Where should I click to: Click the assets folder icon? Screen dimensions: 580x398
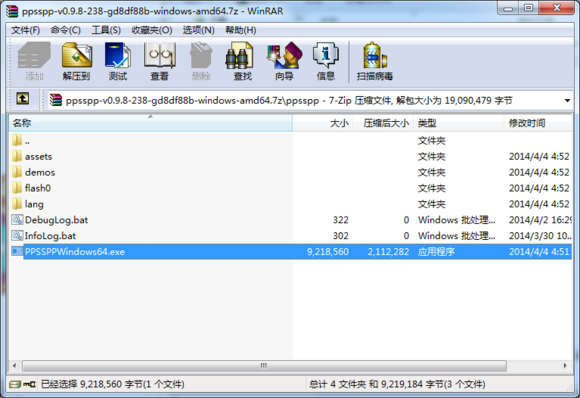(17, 156)
